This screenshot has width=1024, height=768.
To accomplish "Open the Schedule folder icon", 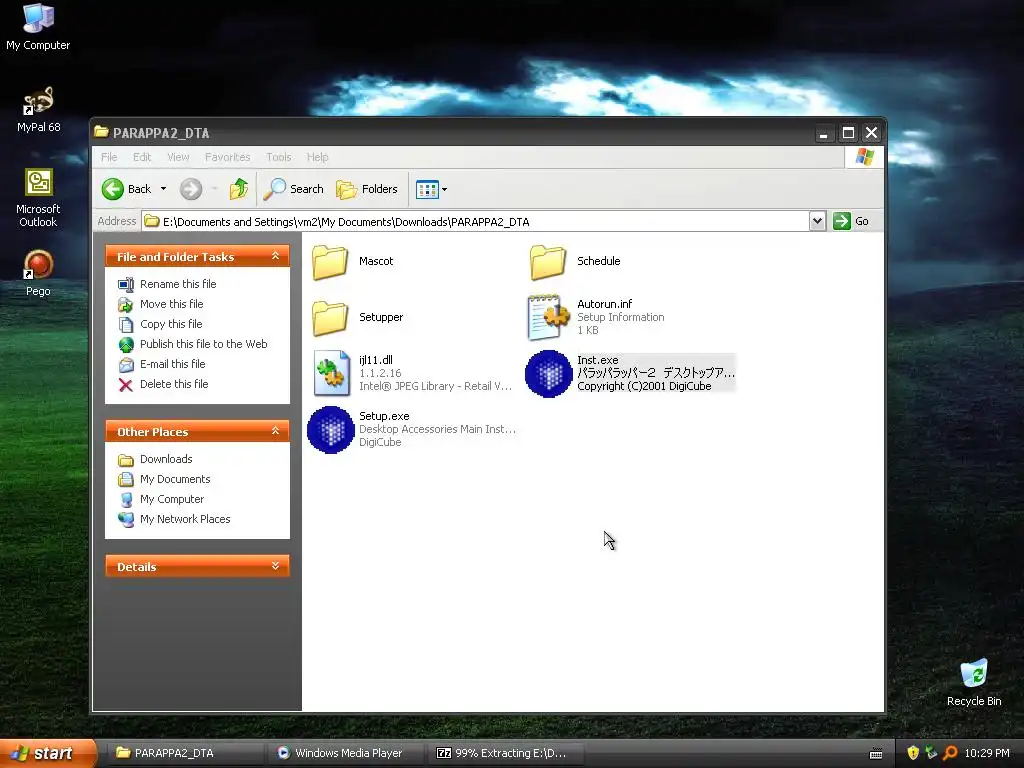I will click(x=548, y=261).
